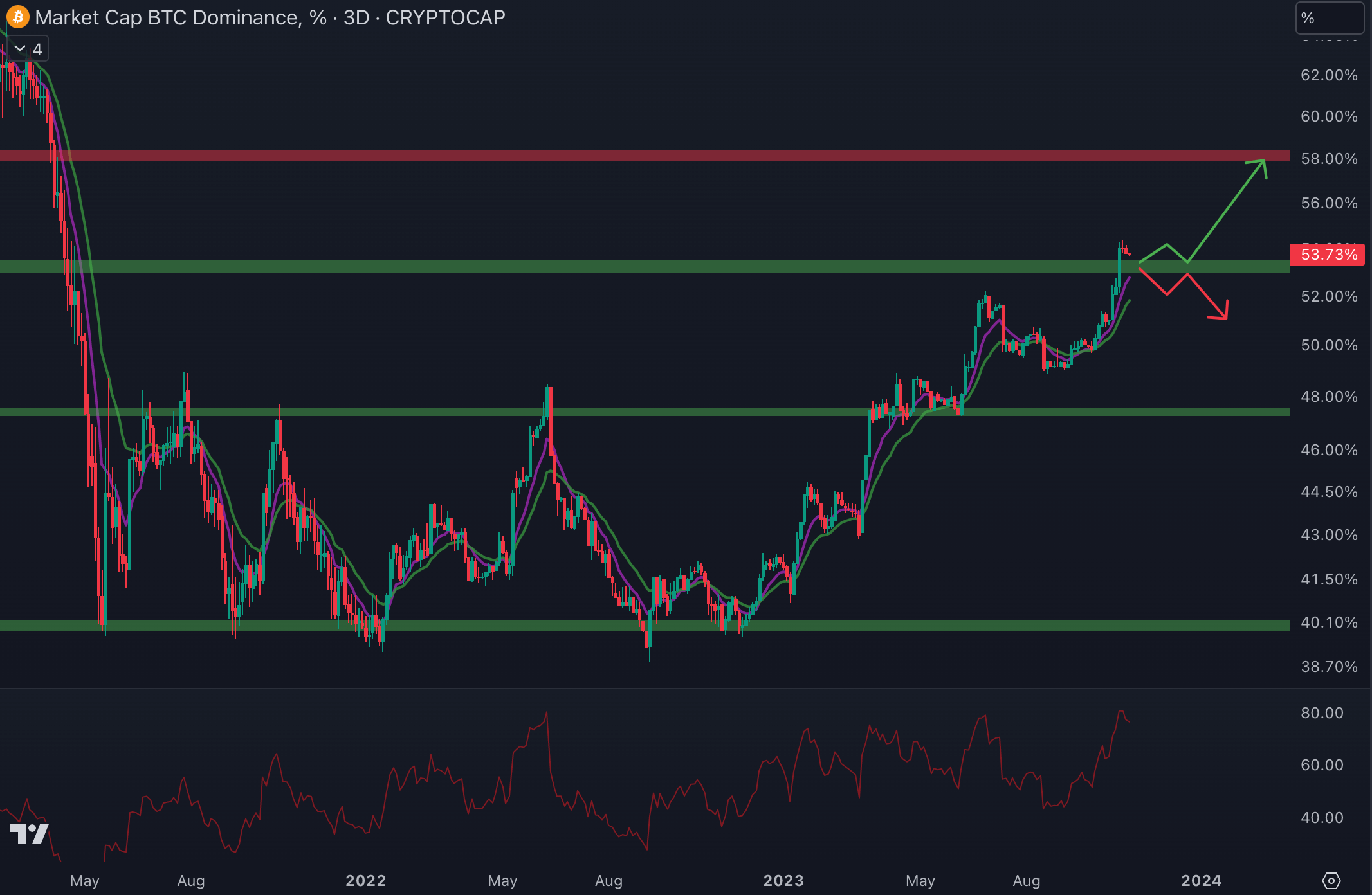Click the 80.00 level on indicator scale
The width and height of the screenshot is (1372, 895).
(x=1322, y=713)
